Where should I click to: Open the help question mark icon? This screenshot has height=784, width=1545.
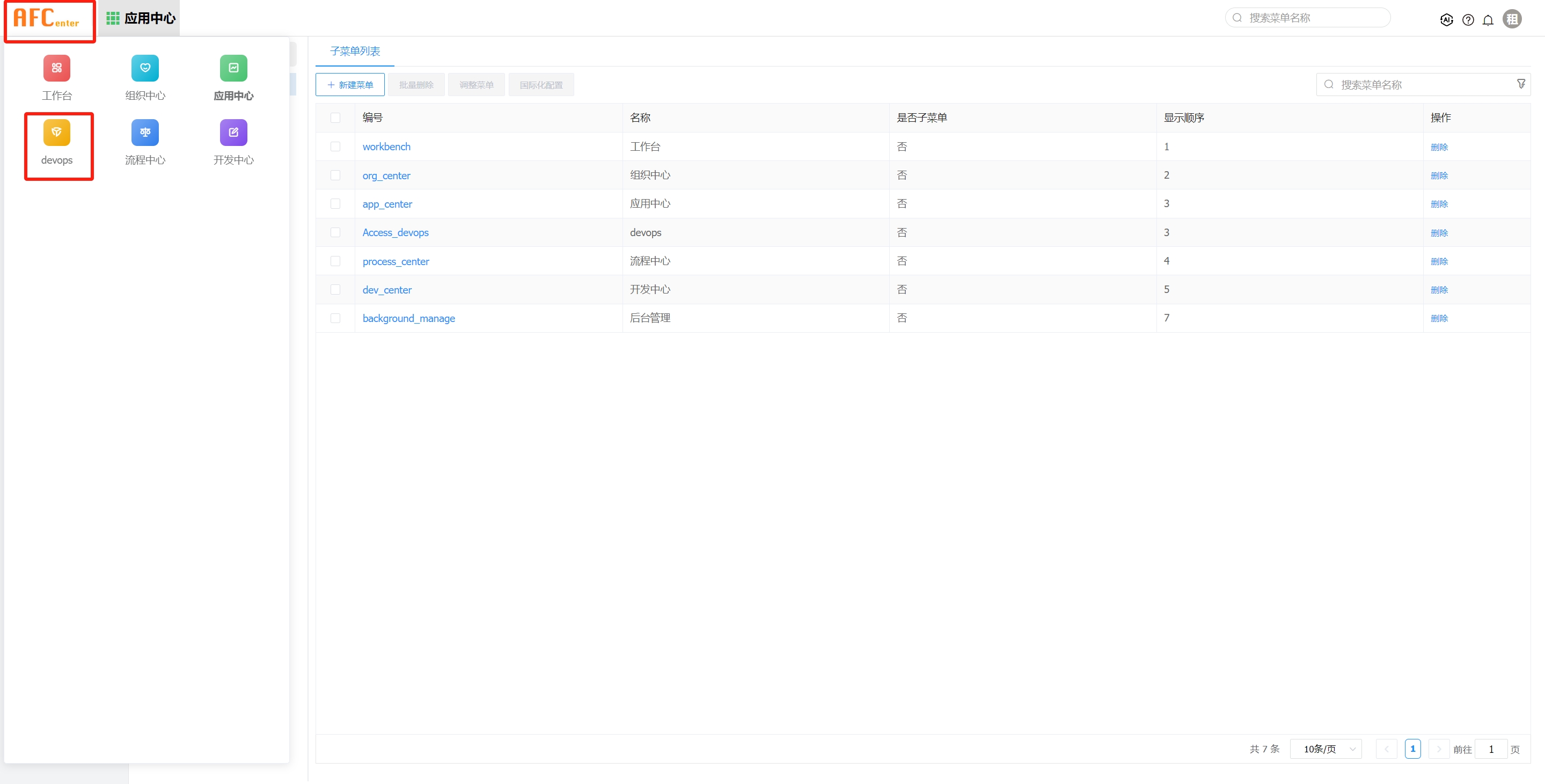coord(1468,20)
